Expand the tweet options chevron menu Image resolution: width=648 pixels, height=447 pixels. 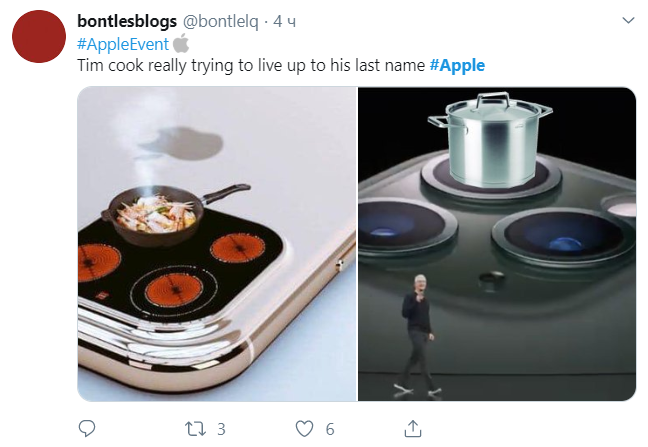[628, 21]
